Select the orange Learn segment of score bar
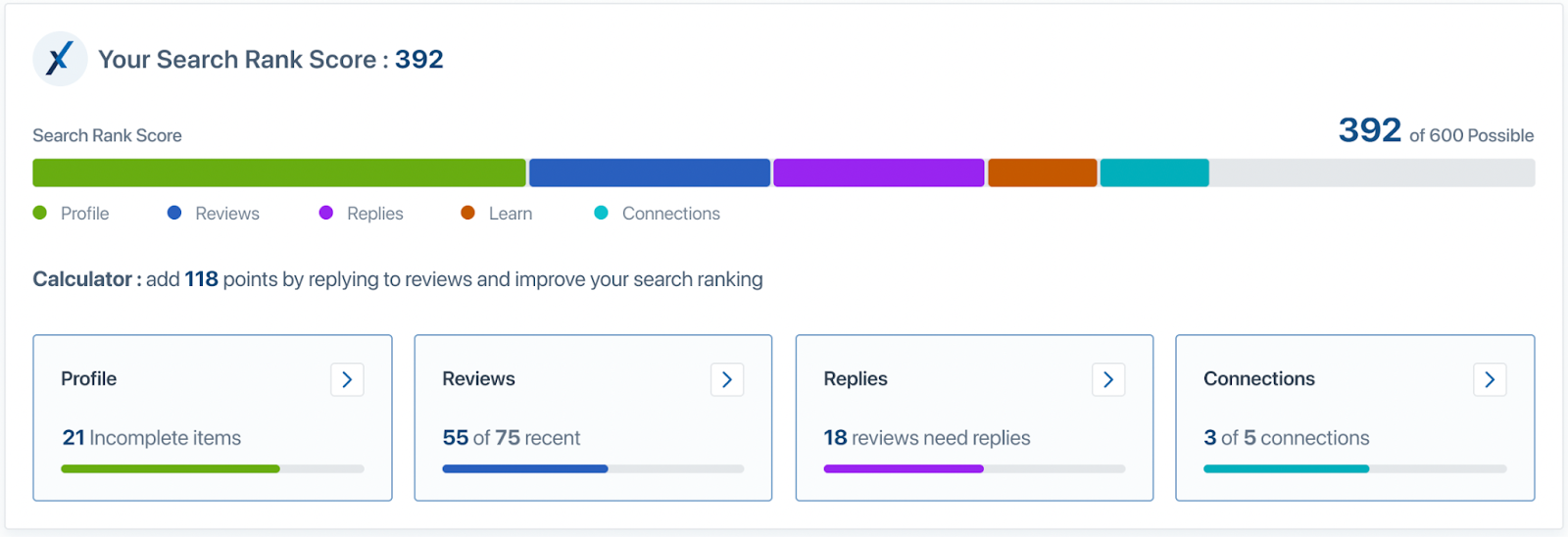 pos(1043,172)
